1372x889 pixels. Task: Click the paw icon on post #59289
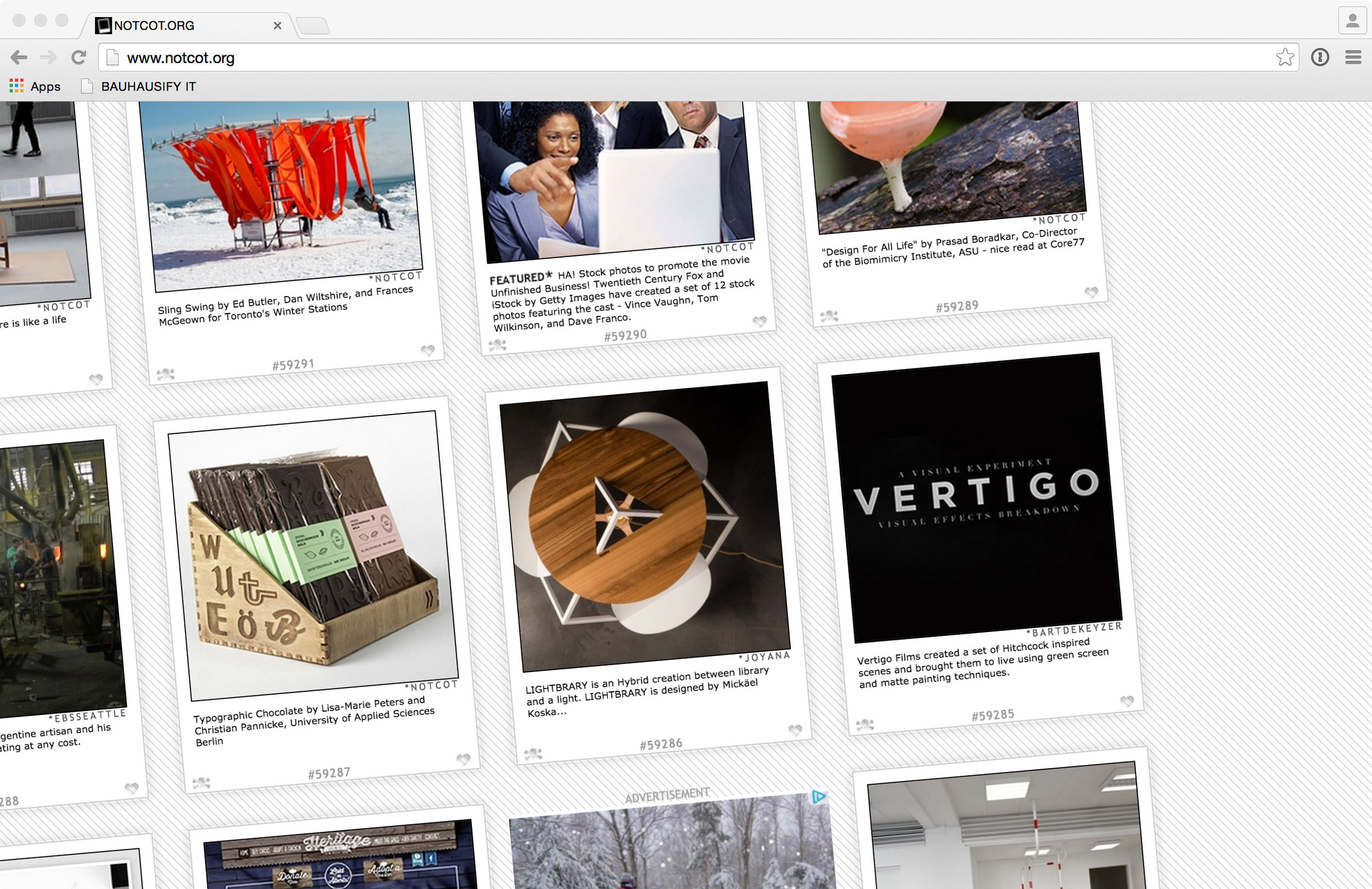coord(829,316)
